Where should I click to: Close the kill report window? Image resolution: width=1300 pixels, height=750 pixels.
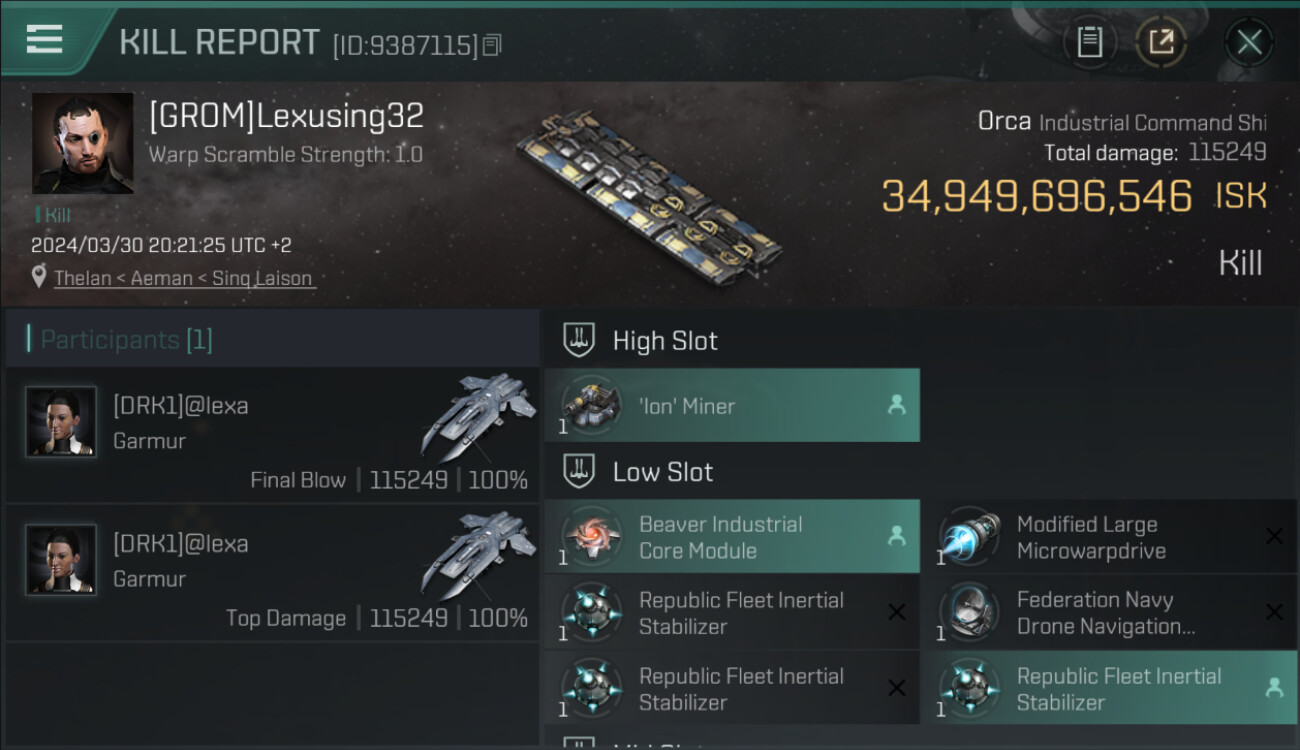click(x=1248, y=42)
